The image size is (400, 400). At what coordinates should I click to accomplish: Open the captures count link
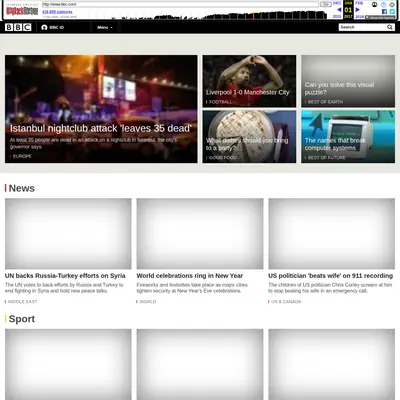click(57, 12)
